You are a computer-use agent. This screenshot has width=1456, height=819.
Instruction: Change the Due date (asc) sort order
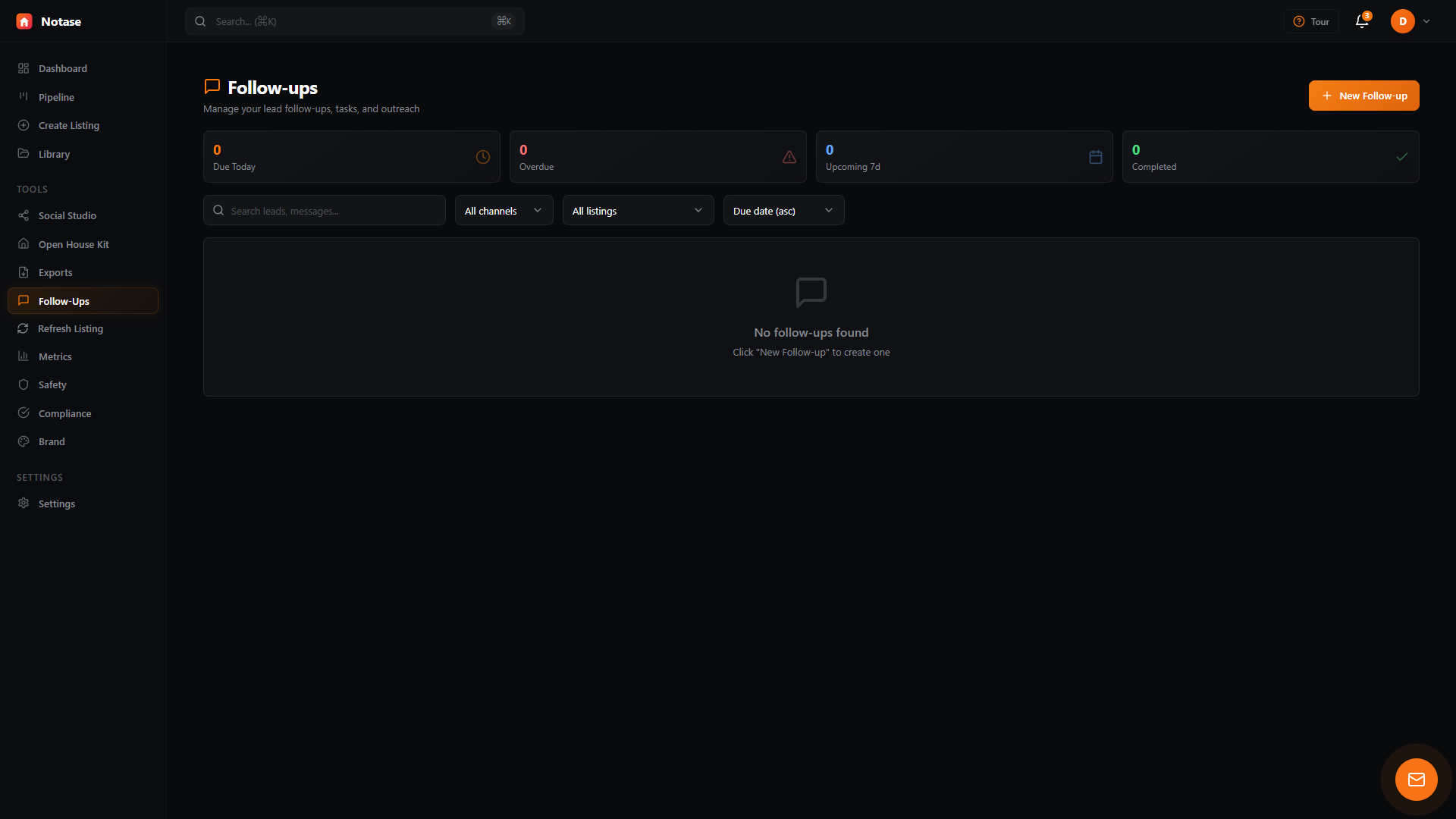(x=783, y=210)
